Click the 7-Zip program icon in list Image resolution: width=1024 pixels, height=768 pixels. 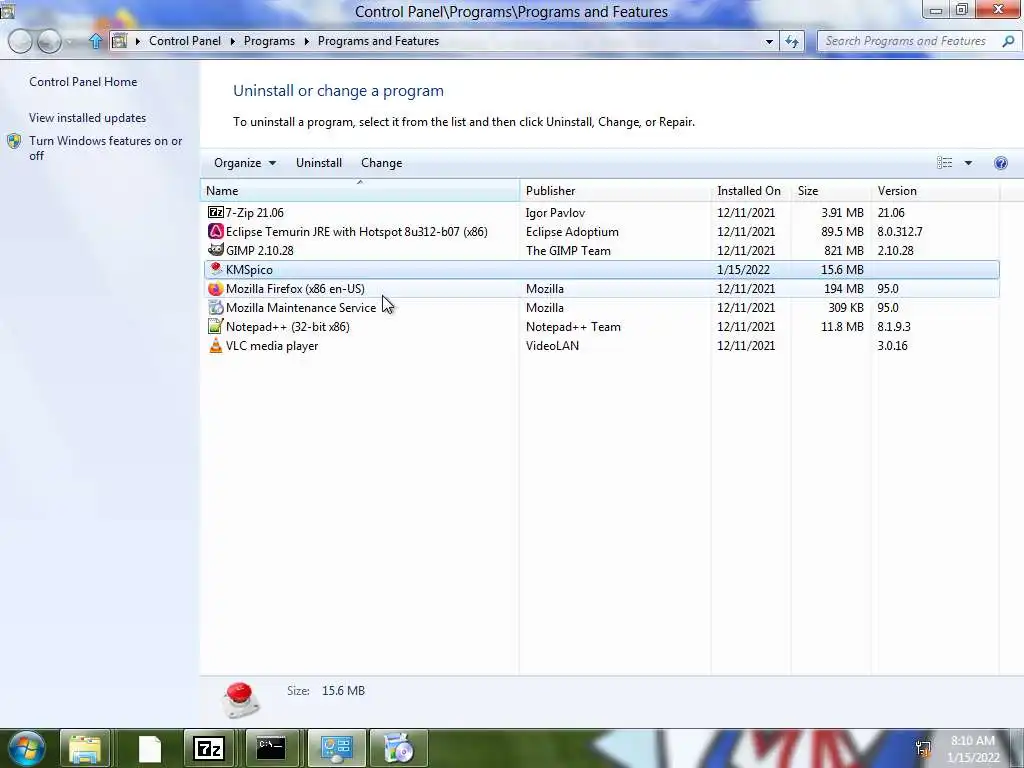tap(216, 212)
